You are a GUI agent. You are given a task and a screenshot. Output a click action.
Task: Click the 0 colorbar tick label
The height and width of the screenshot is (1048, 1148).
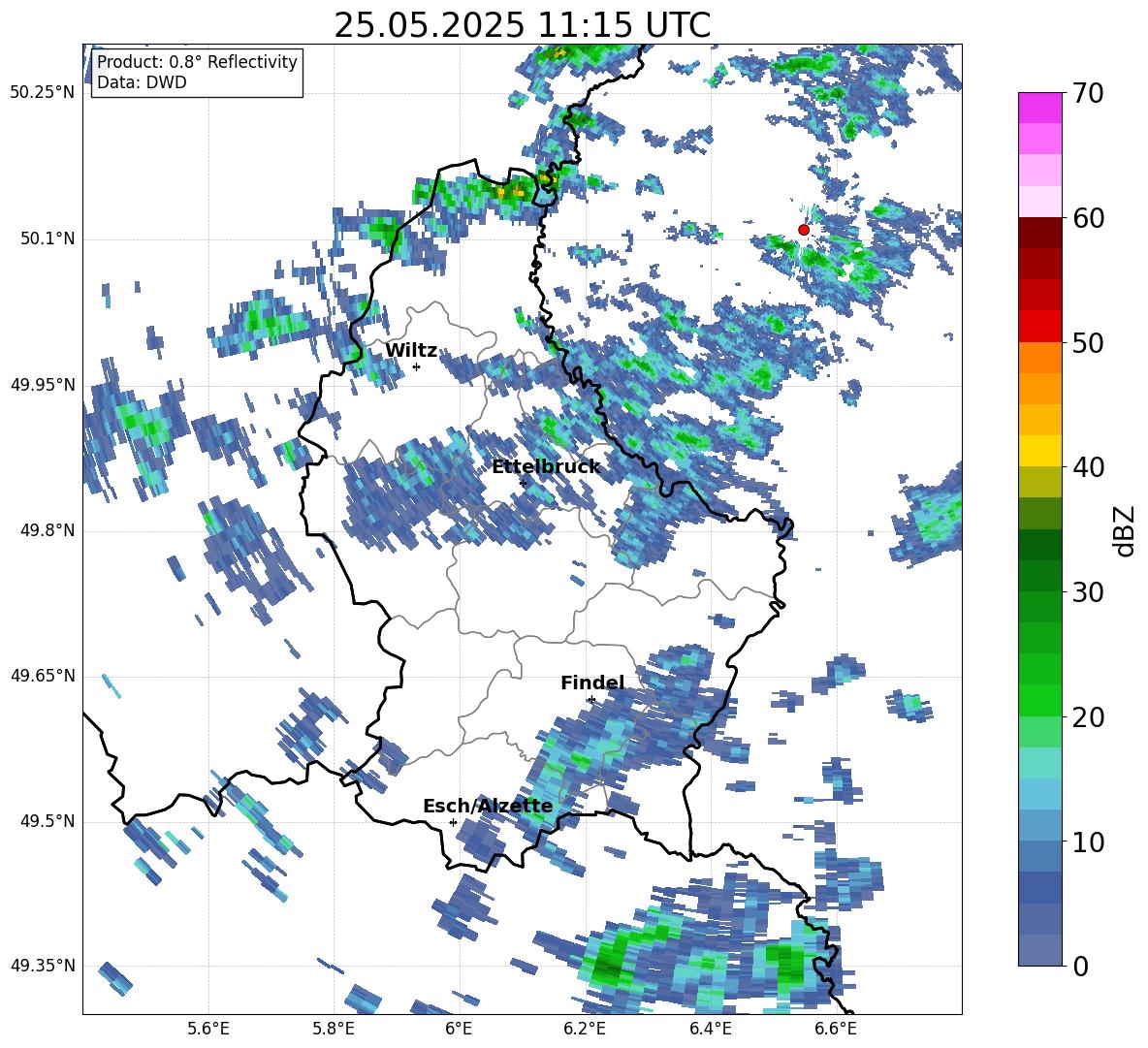pyautogui.click(x=1080, y=966)
